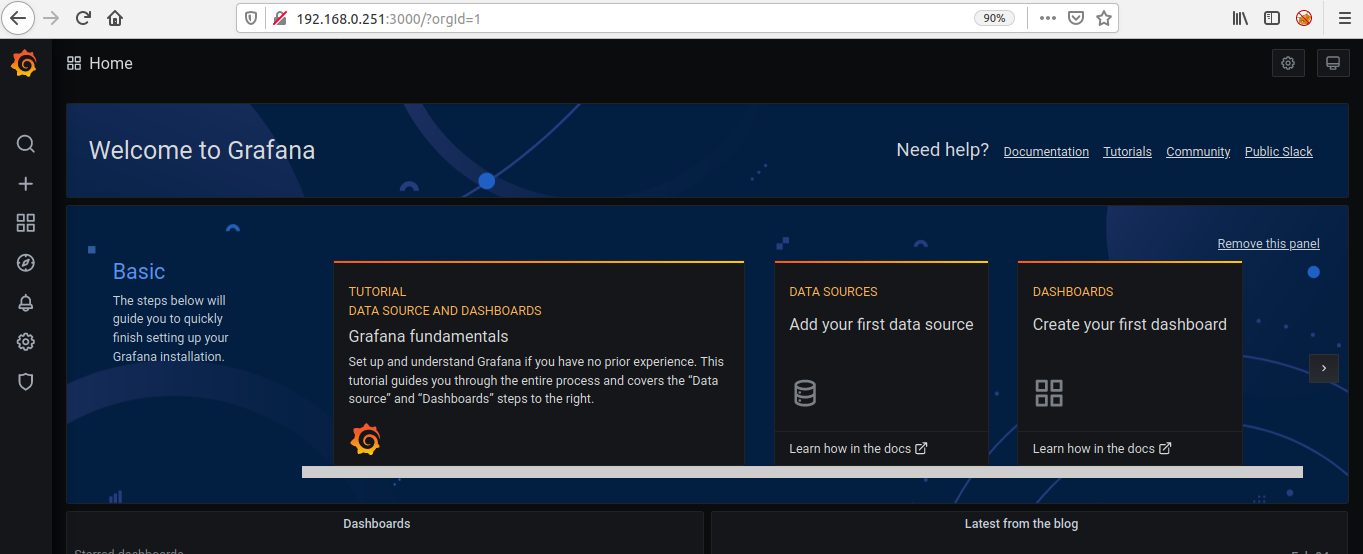Open the Alerting bell icon
Screen dimensions: 1363x554
click(26, 302)
